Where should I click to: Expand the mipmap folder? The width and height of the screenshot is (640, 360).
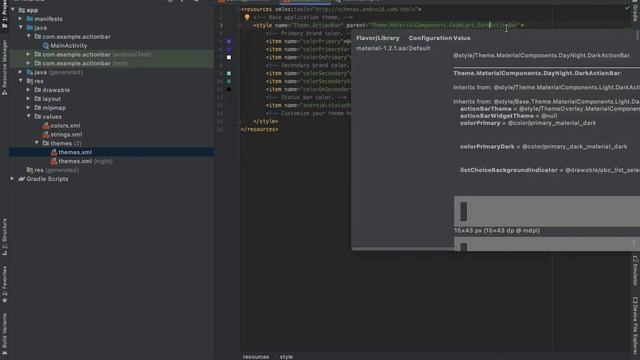tap(29, 108)
